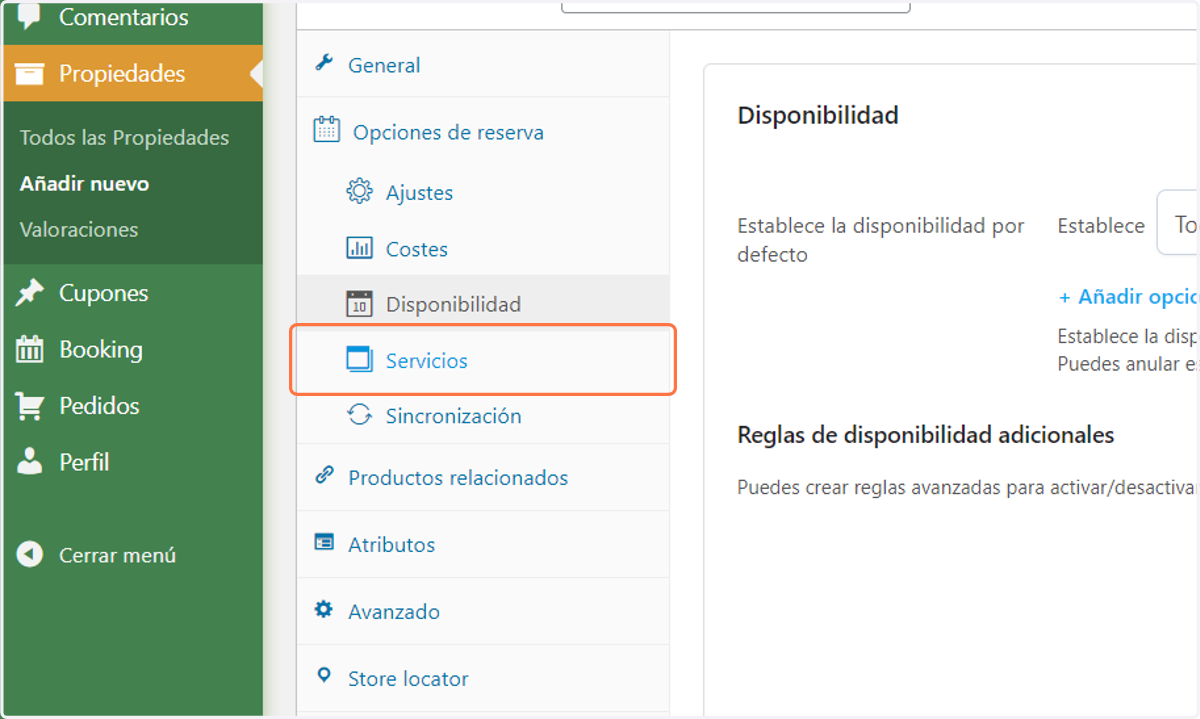Click the Avanzado gear icon

324,609
